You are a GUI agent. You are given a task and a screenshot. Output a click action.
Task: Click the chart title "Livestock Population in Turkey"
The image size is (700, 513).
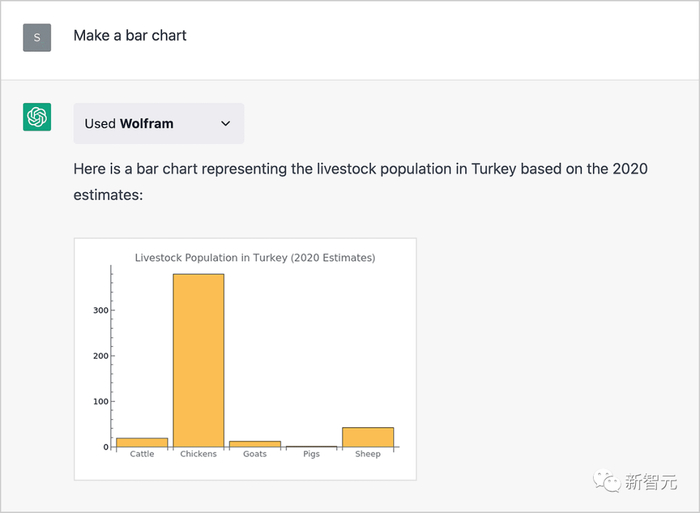coord(255,258)
